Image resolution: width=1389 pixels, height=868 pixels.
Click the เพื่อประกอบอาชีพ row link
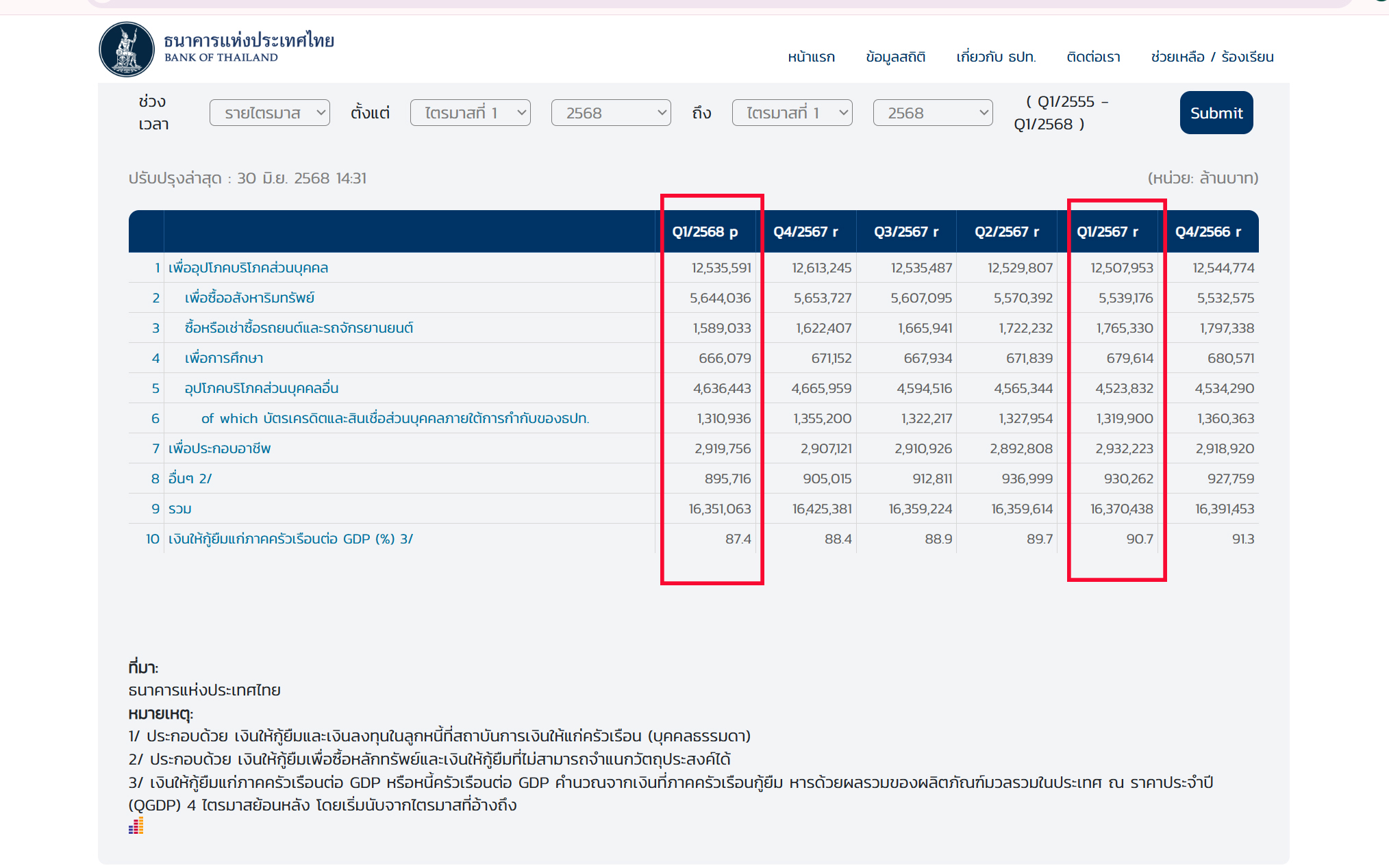[x=219, y=448]
